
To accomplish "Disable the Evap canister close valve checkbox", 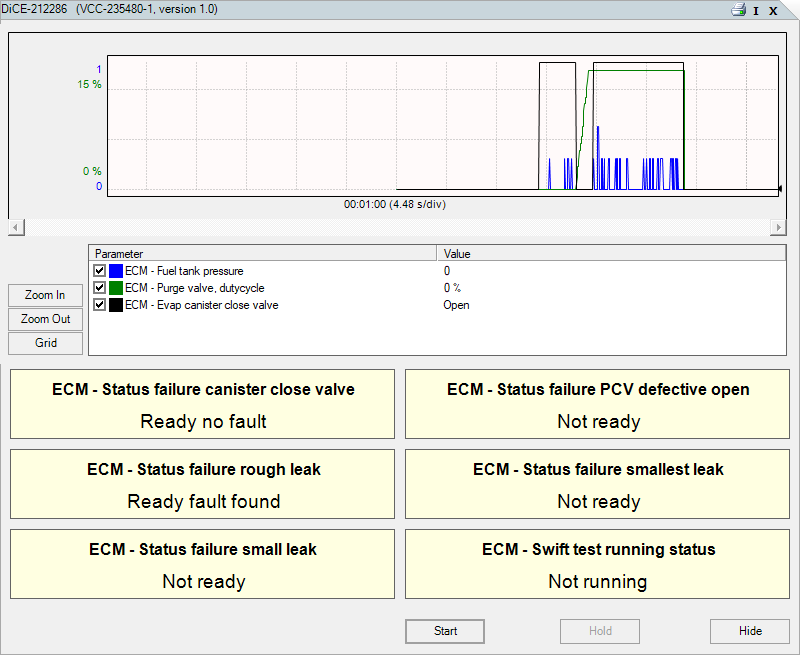I will [x=99, y=305].
